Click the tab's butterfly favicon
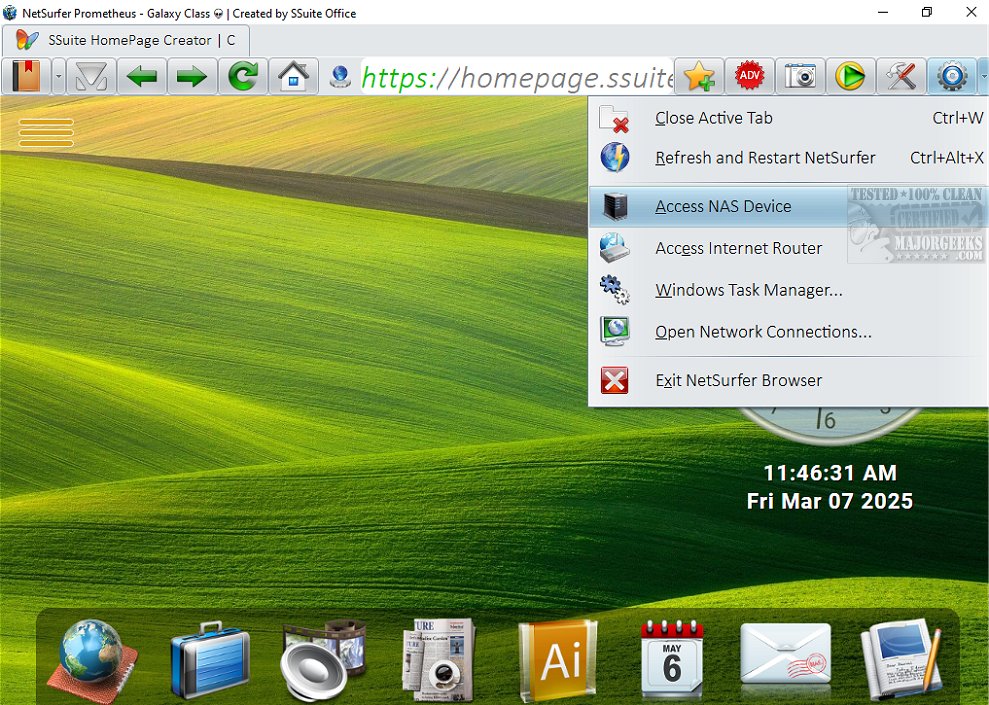This screenshot has height=705, width=989. tap(27, 40)
